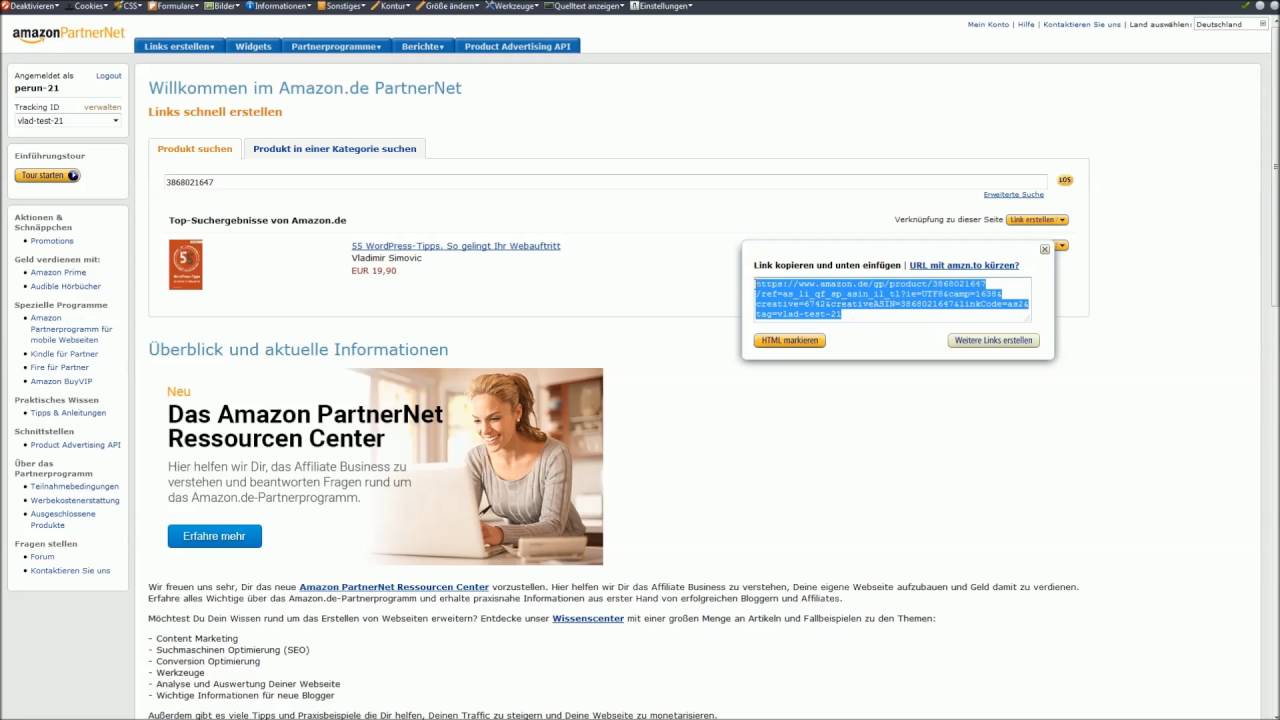Close the link copy popup
This screenshot has height=720, width=1280.
1044,249
